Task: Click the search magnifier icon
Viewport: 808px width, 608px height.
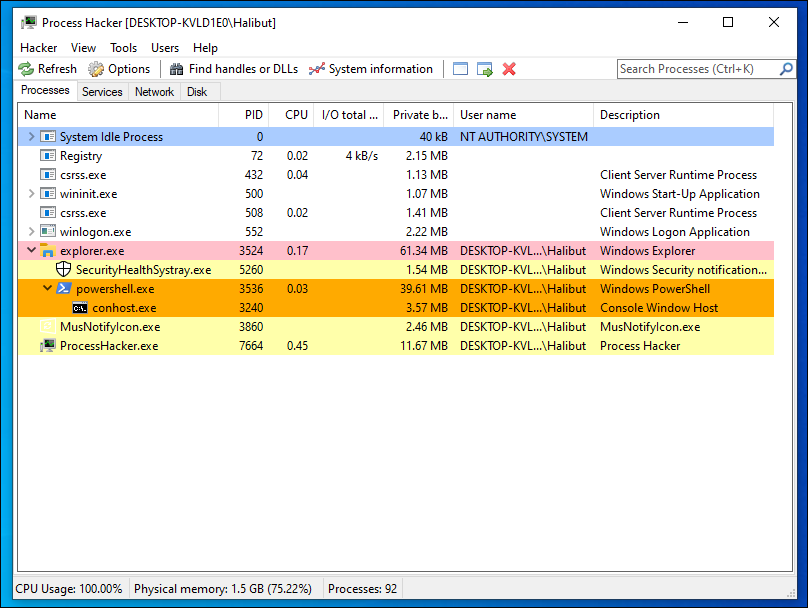Action: pyautogui.click(x=786, y=69)
